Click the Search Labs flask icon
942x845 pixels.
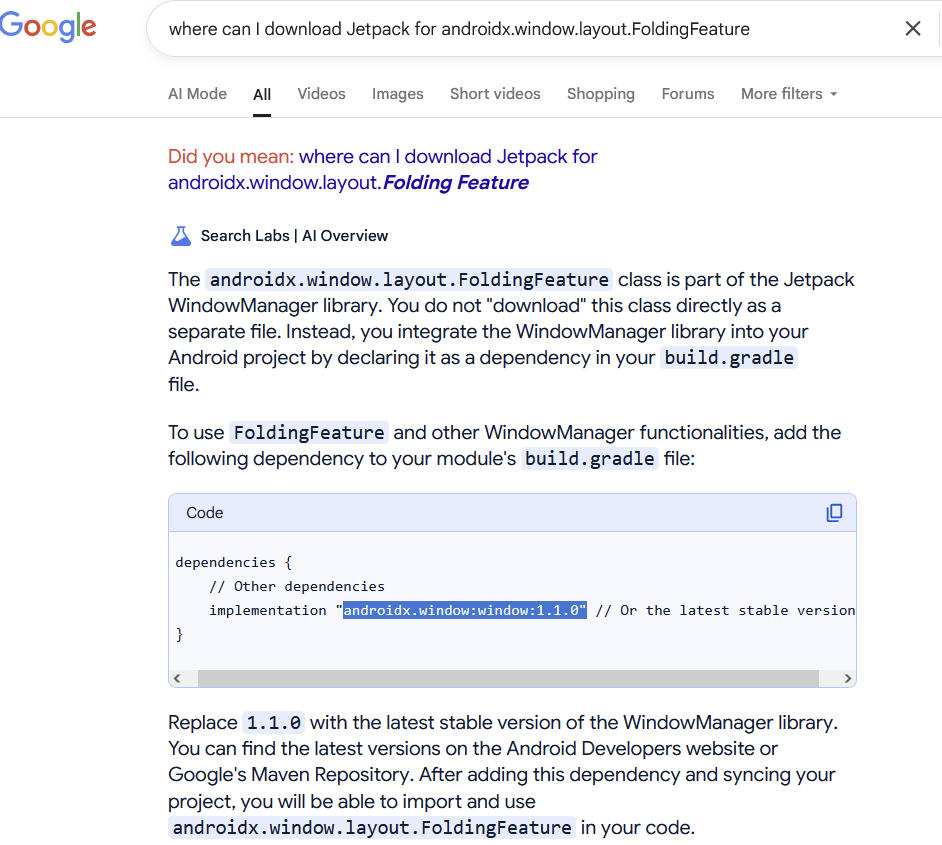(180, 236)
